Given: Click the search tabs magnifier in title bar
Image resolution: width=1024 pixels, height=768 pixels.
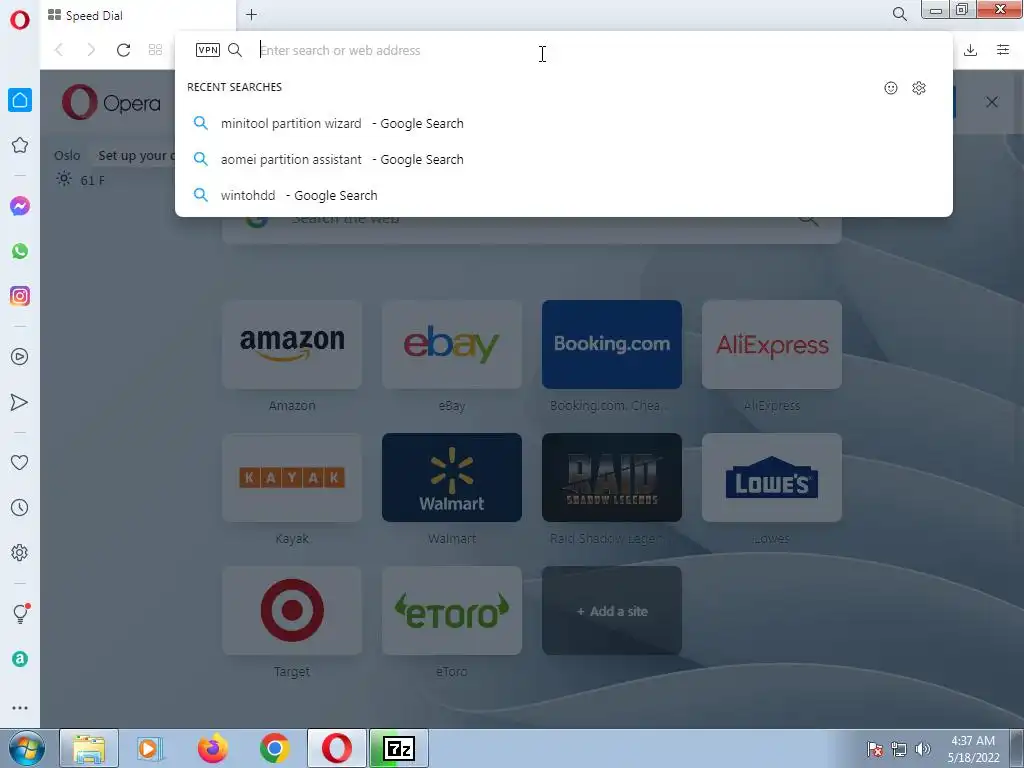Looking at the screenshot, I should (899, 14).
